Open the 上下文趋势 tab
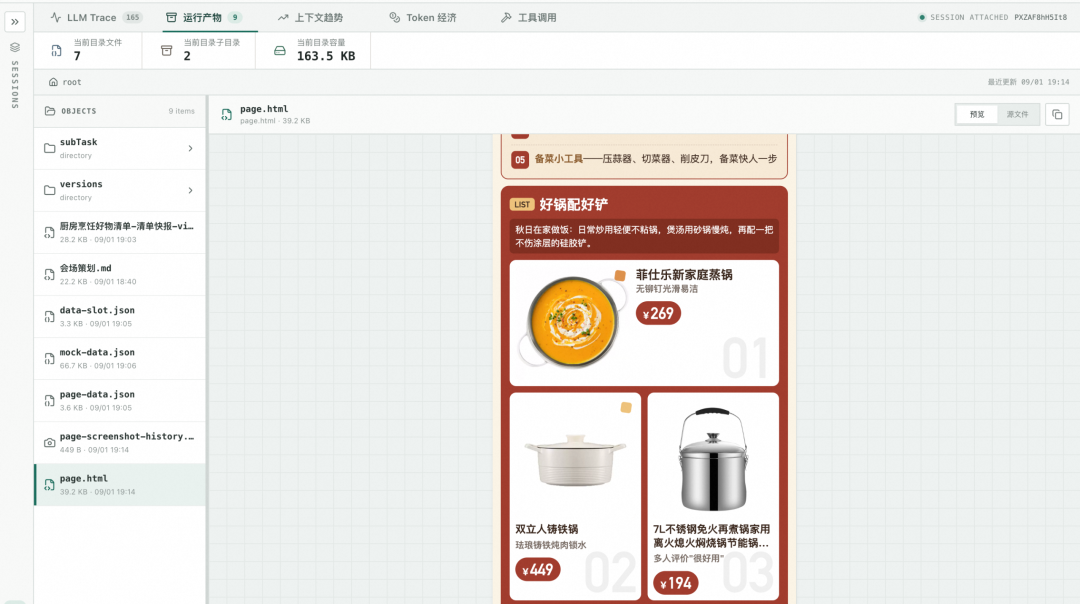This screenshot has width=1080, height=604. (310, 17)
